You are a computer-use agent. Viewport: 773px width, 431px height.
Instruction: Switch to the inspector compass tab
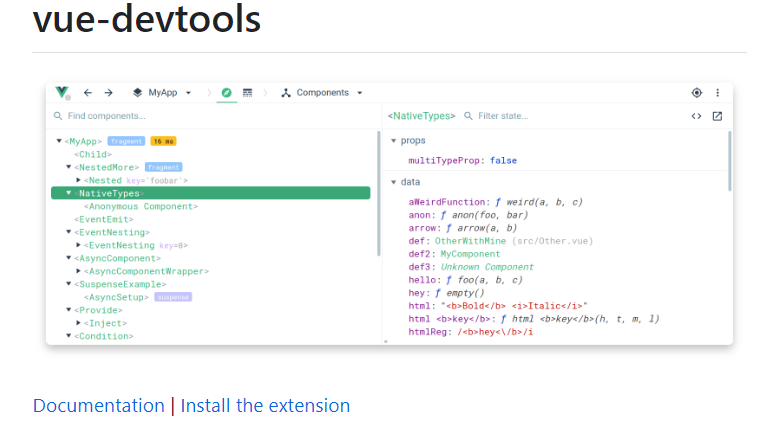click(x=226, y=93)
